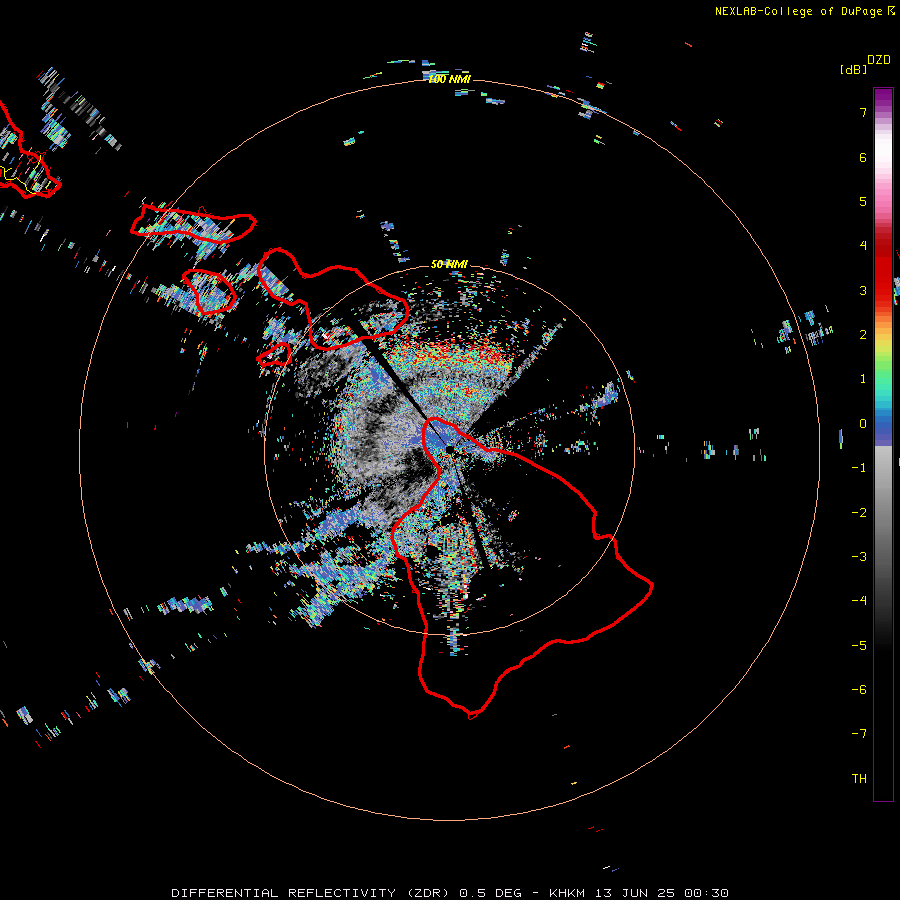Click the 0 value on the color scale
This screenshot has width=900, height=900.
(863, 424)
